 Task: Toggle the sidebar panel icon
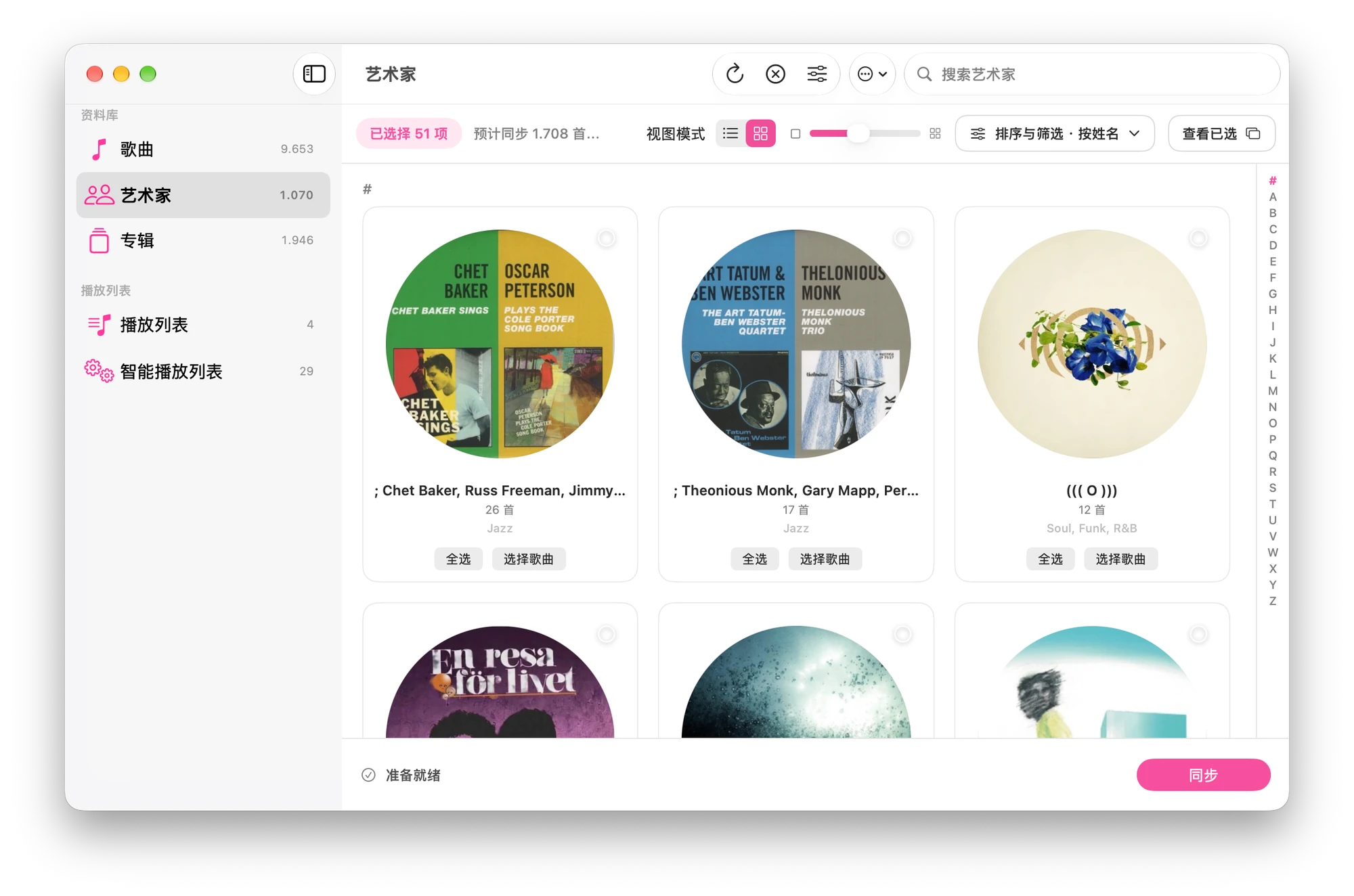click(x=314, y=74)
